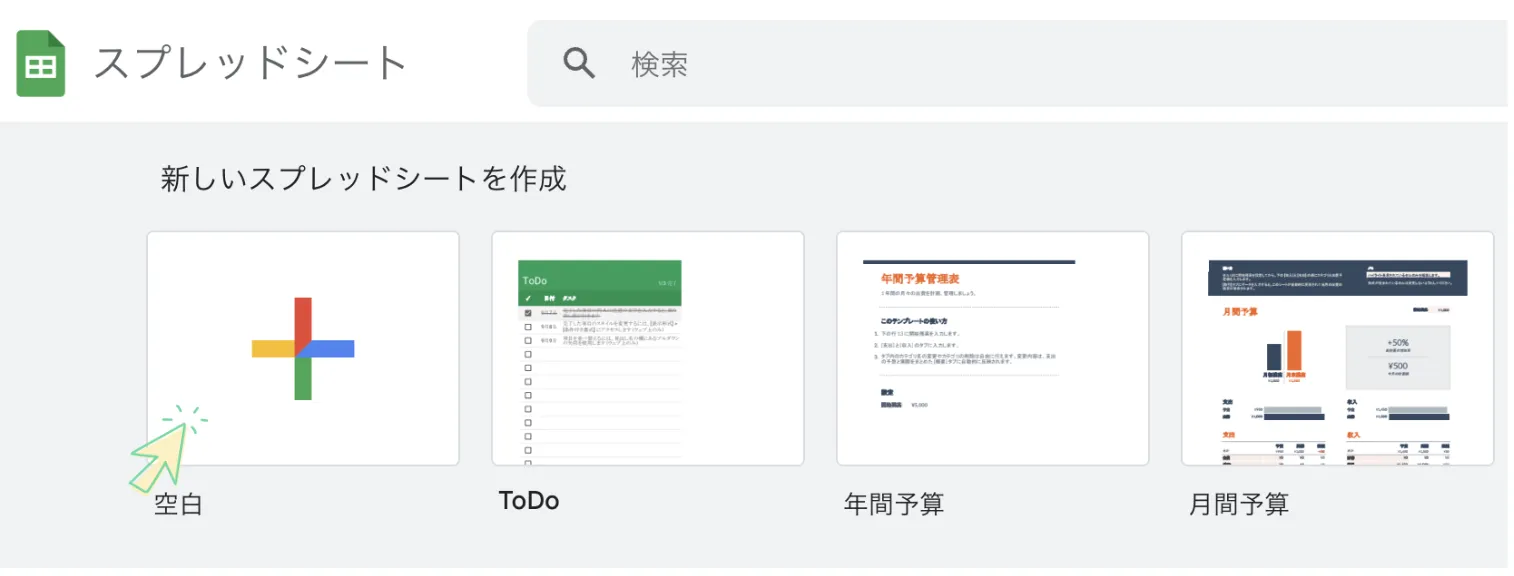The image size is (1514, 576).
Task: Click the colorful plus icon for blank sheet
Action: (x=303, y=348)
